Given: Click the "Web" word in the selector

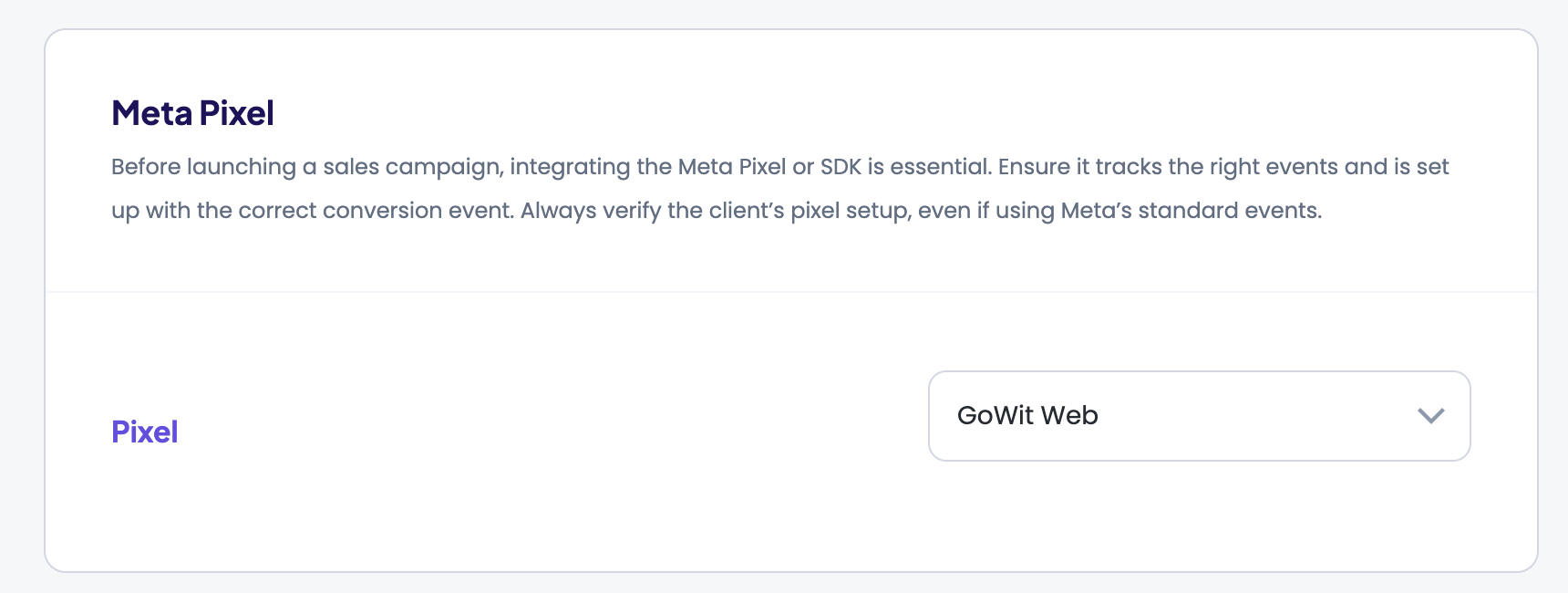Looking at the screenshot, I should [1069, 416].
